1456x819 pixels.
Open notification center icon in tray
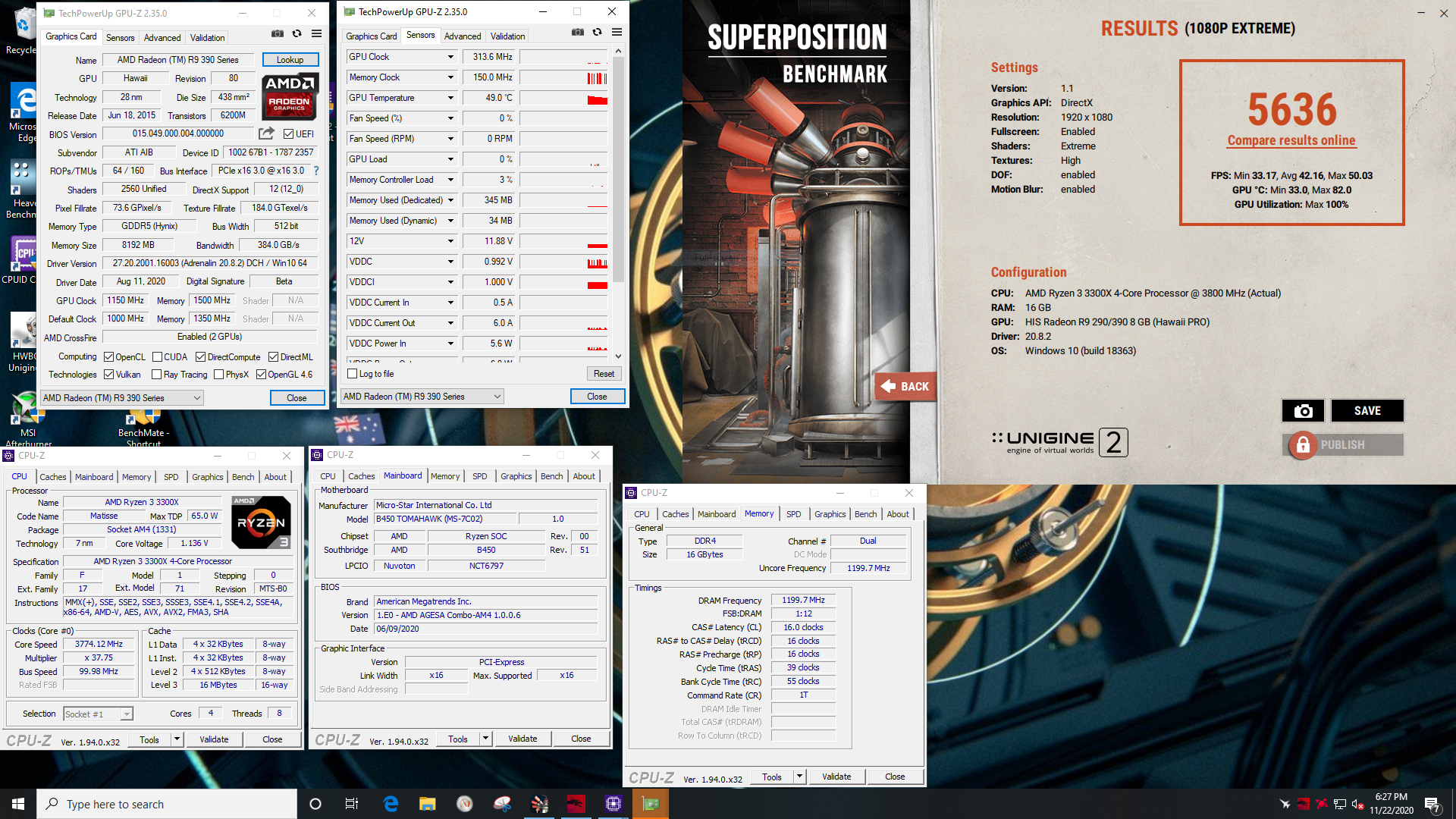(1432, 804)
